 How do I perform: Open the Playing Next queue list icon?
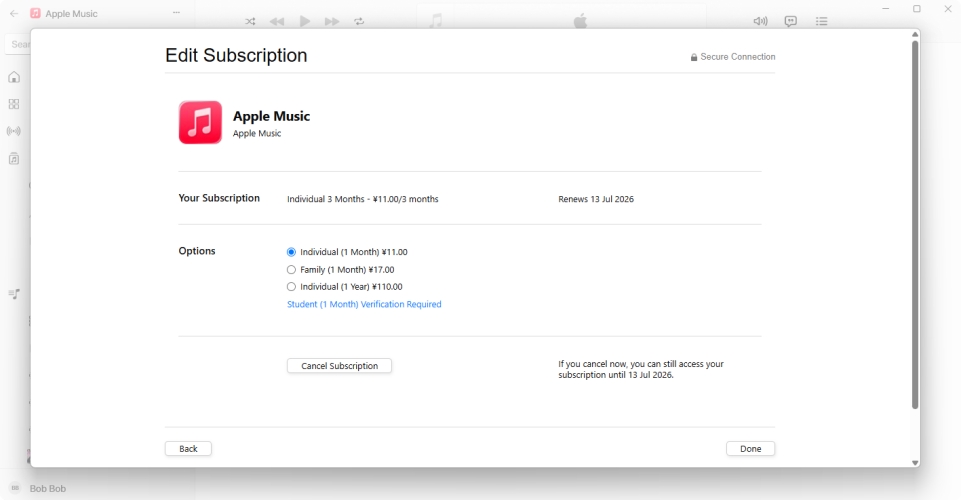821,21
